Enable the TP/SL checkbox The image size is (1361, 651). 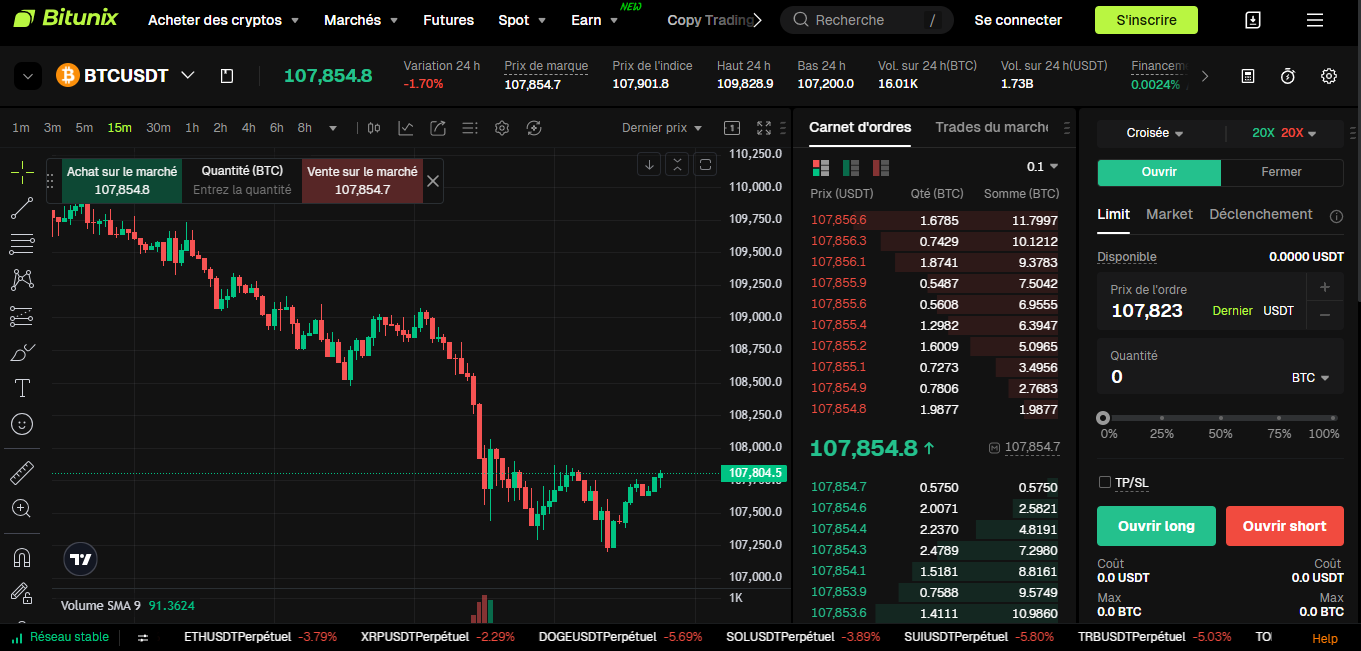coord(1106,482)
